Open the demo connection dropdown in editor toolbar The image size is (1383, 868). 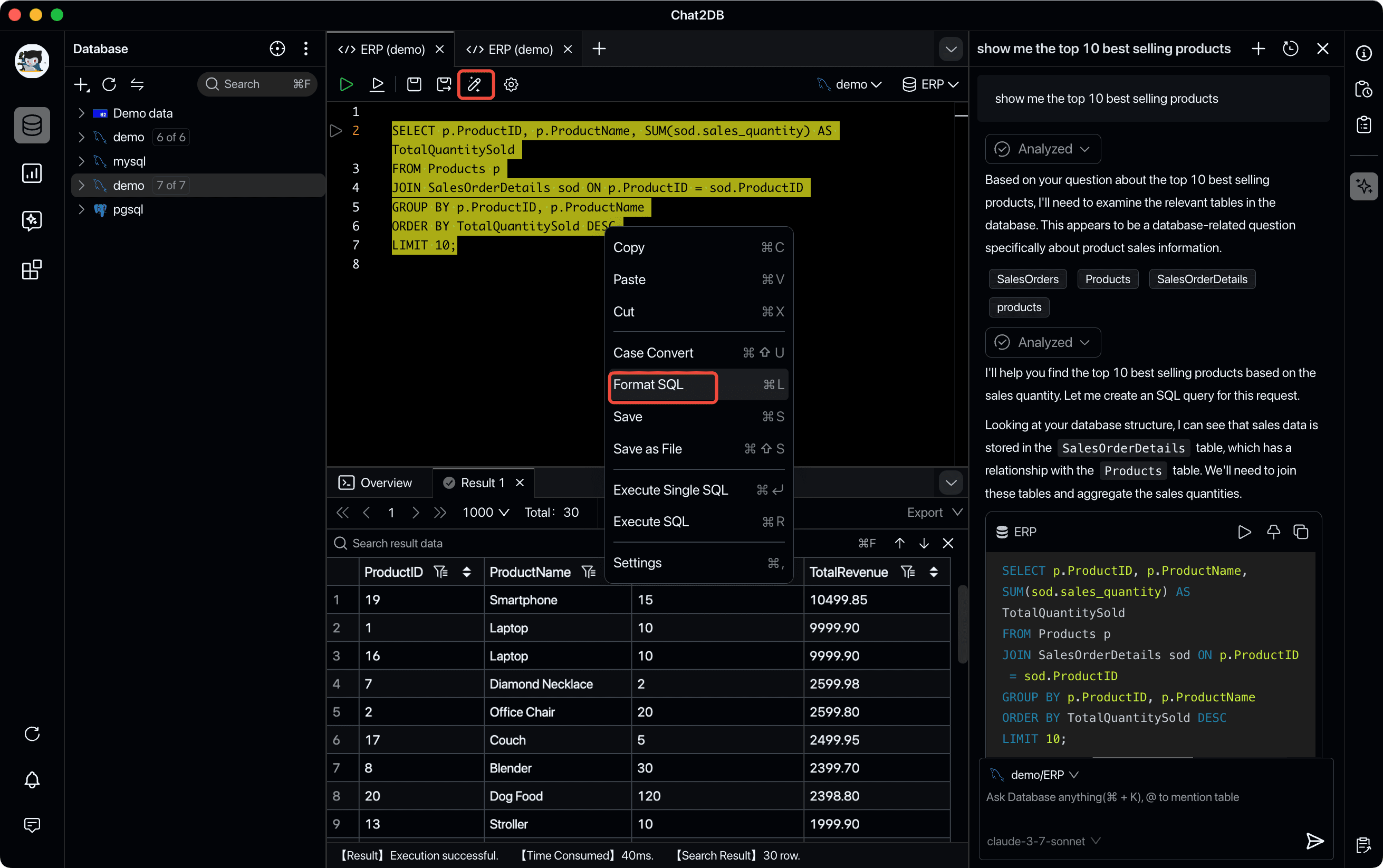click(x=849, y=84)
